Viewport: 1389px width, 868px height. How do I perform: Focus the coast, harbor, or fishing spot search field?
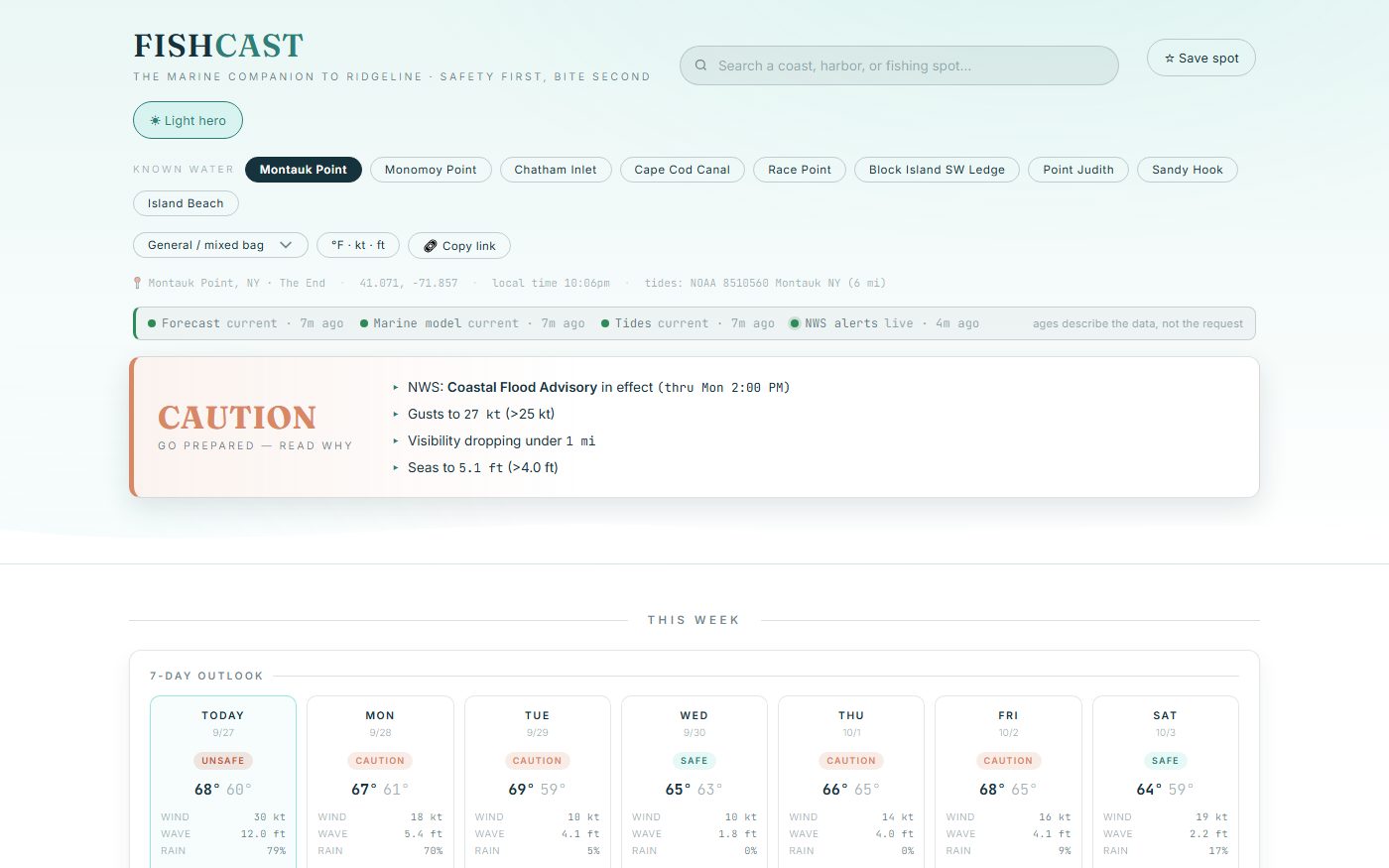[x=899, y=65]
